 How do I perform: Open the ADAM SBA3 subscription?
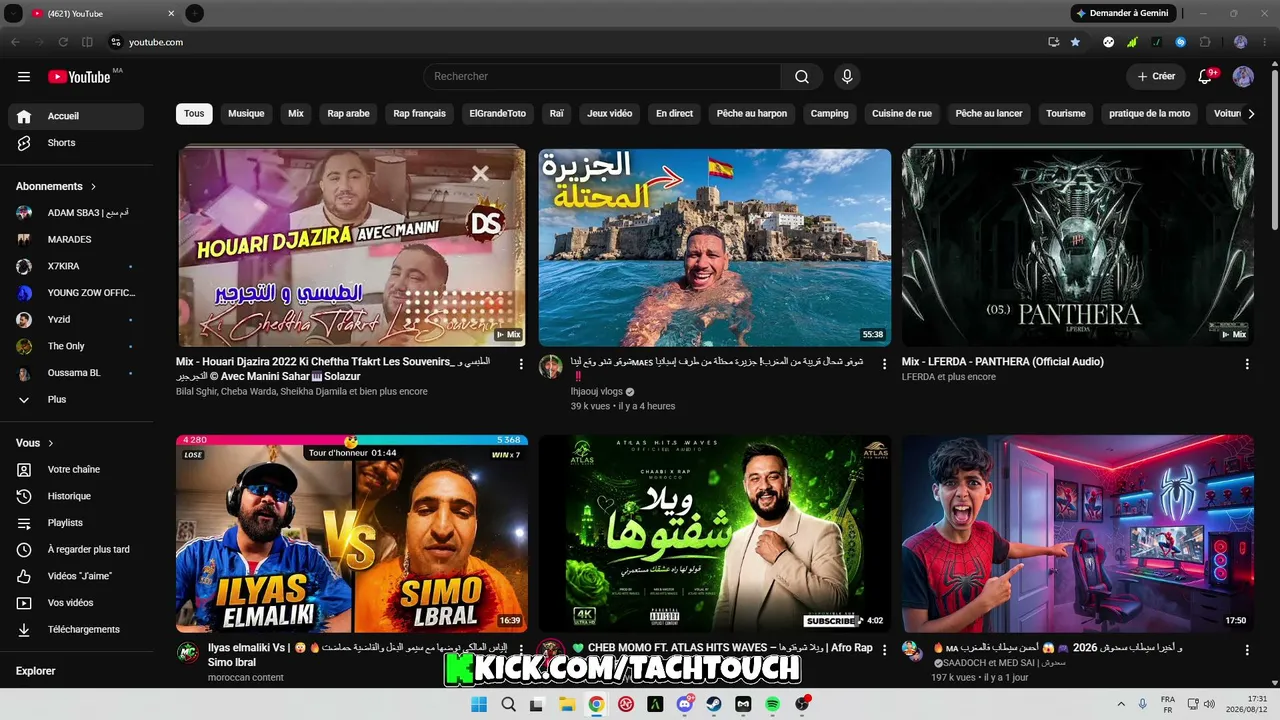(76, 213)
